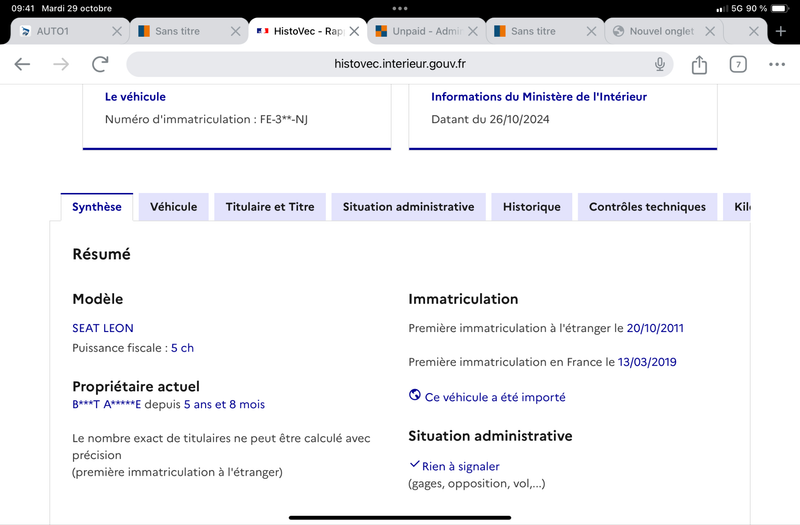Click the owner name B***T A*****E
This screenshot has width=800, height=525.
tap(106, 405)
